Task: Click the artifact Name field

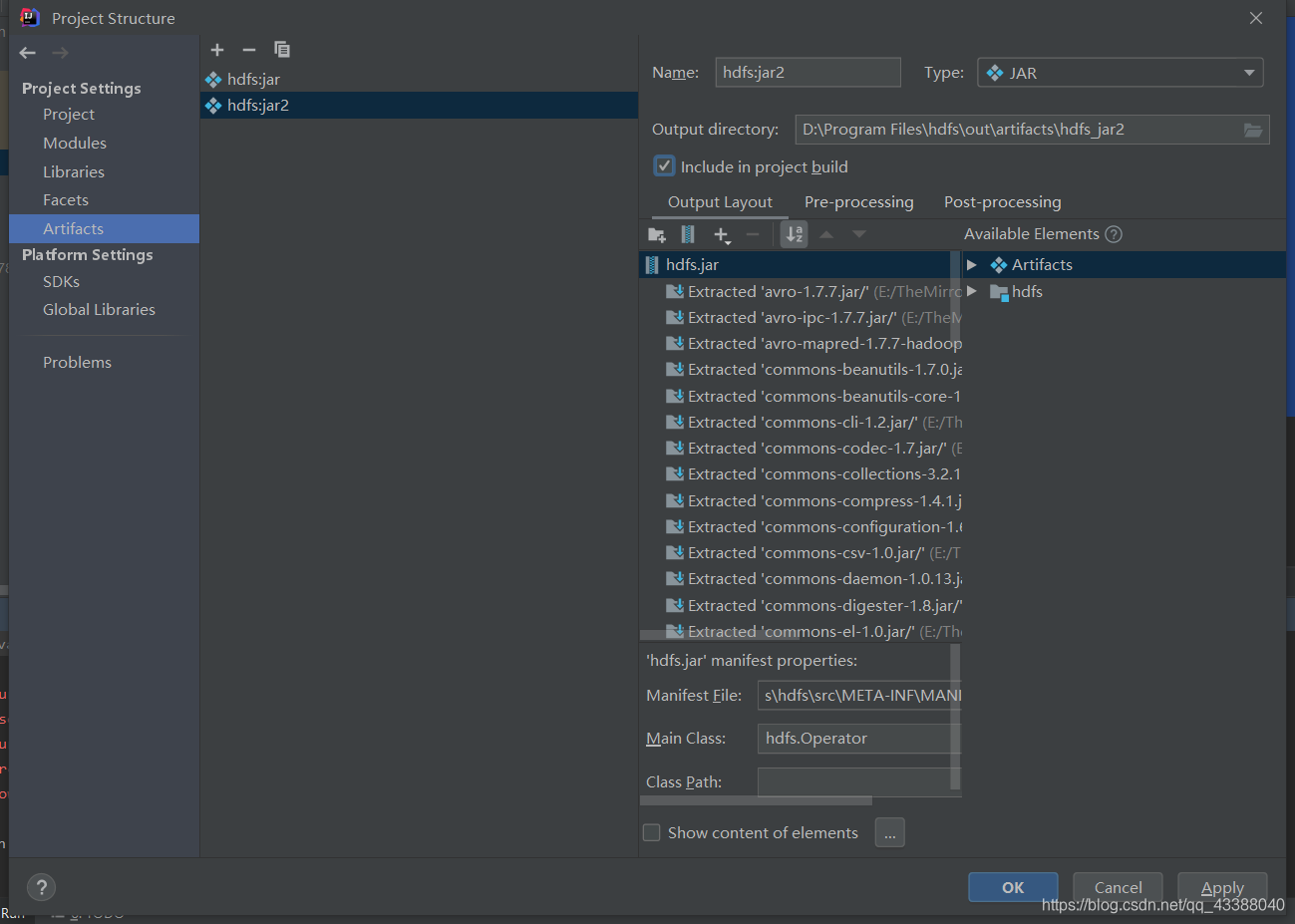Action: (808, 73)
